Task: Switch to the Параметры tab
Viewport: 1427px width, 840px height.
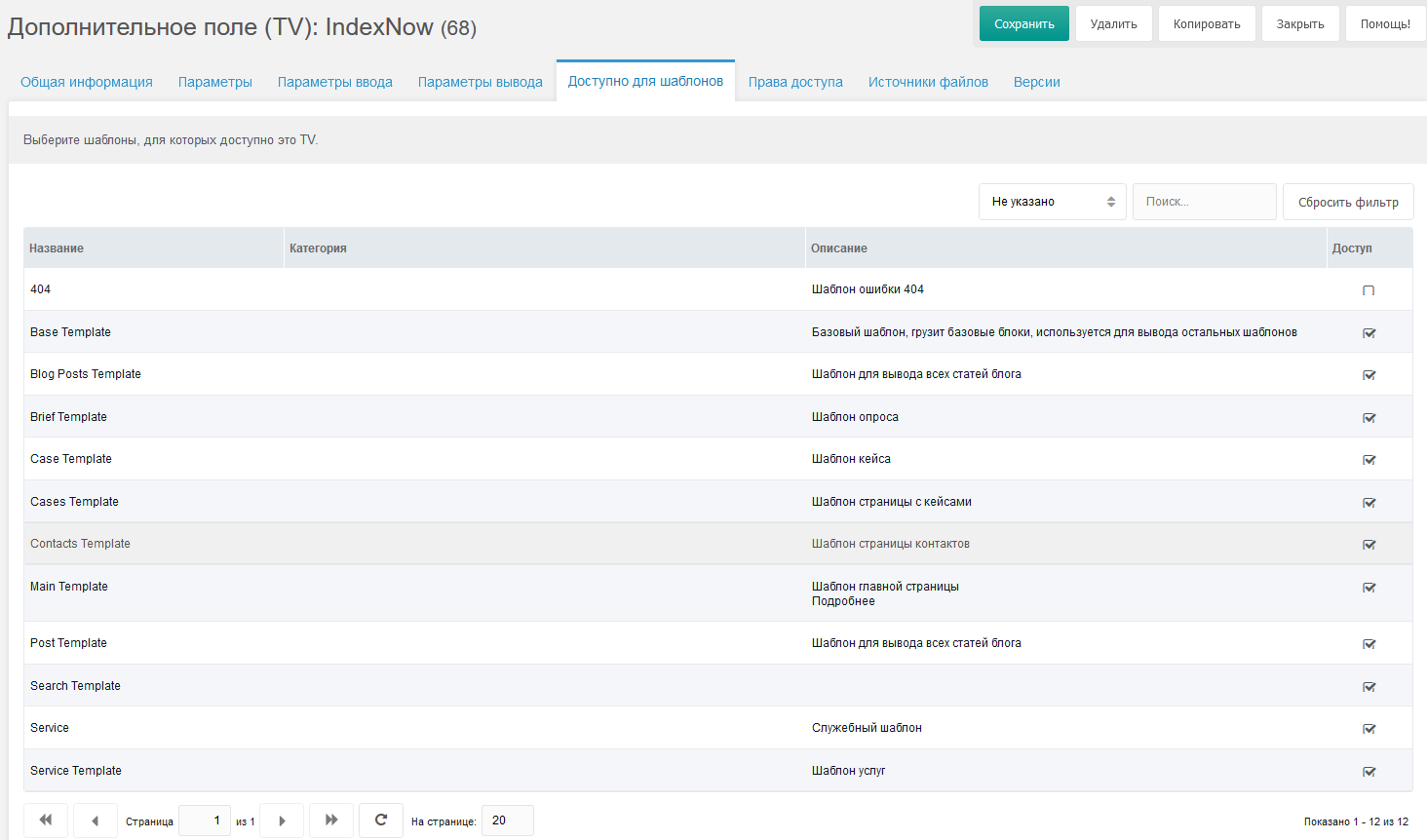Action: coord(215,82)
